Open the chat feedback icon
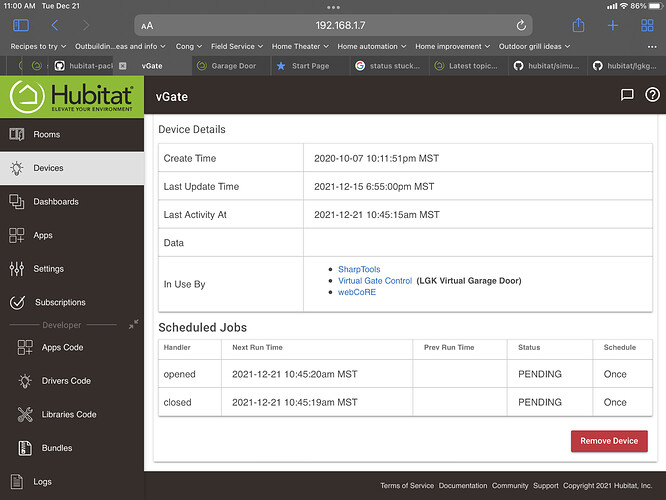Image resolution: width=666 pixels, height=500 pixels. point(627,95)
